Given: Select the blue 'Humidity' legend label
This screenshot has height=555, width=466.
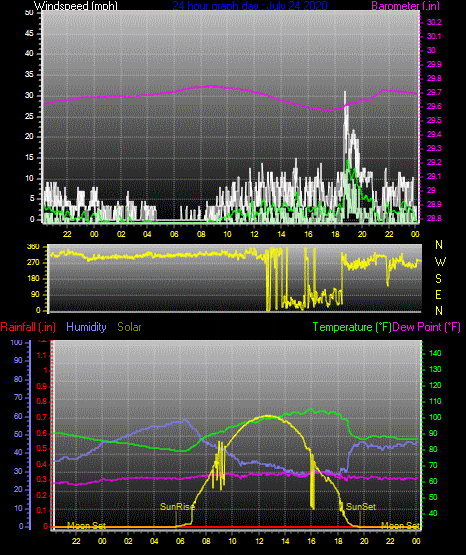Looking at the screenshot, I should click(x=86, y=327).
